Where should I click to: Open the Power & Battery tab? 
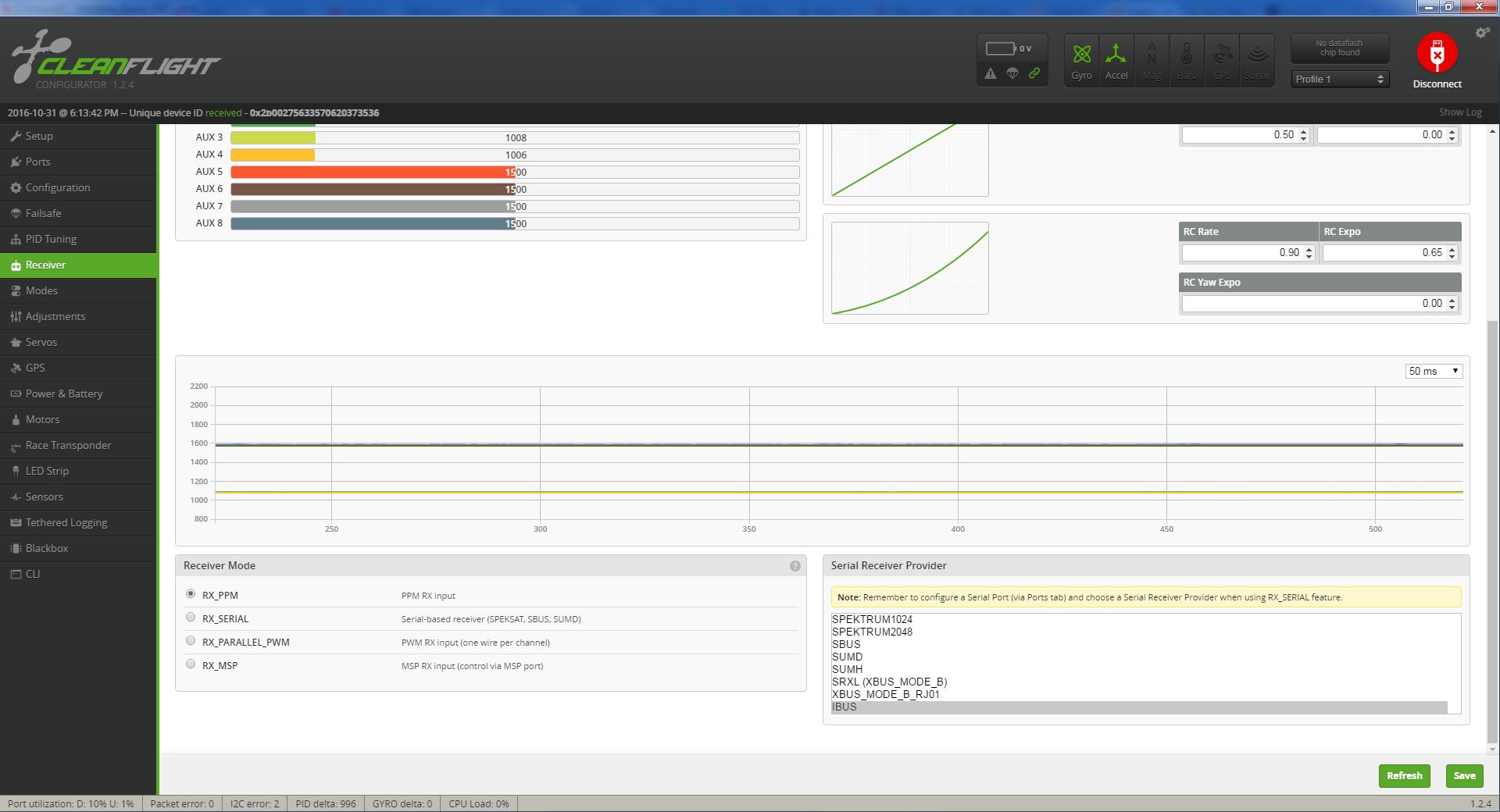click(78, 394)
